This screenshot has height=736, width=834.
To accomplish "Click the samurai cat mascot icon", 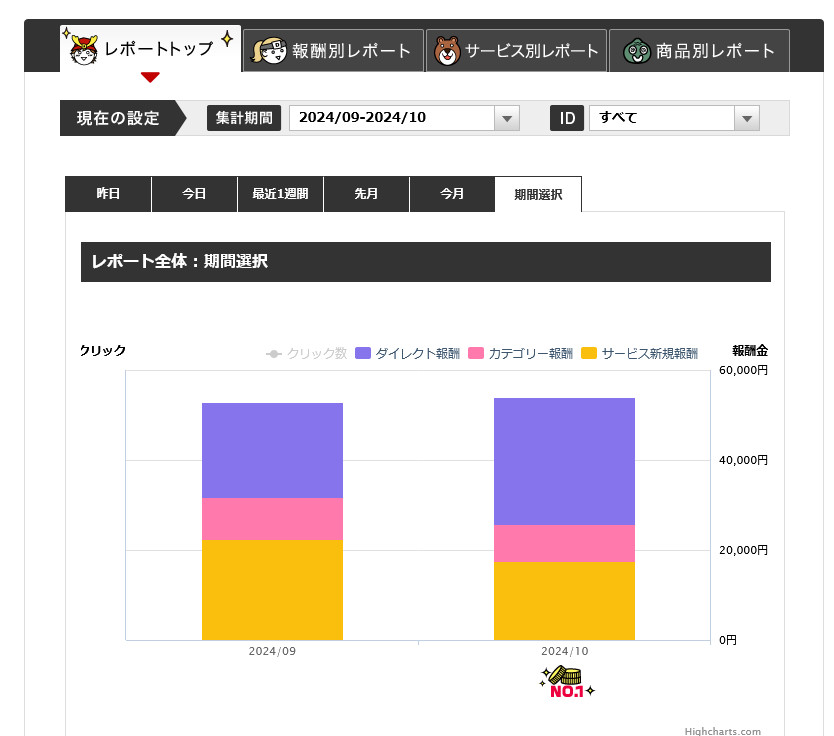I will click(x=83, y=50).
